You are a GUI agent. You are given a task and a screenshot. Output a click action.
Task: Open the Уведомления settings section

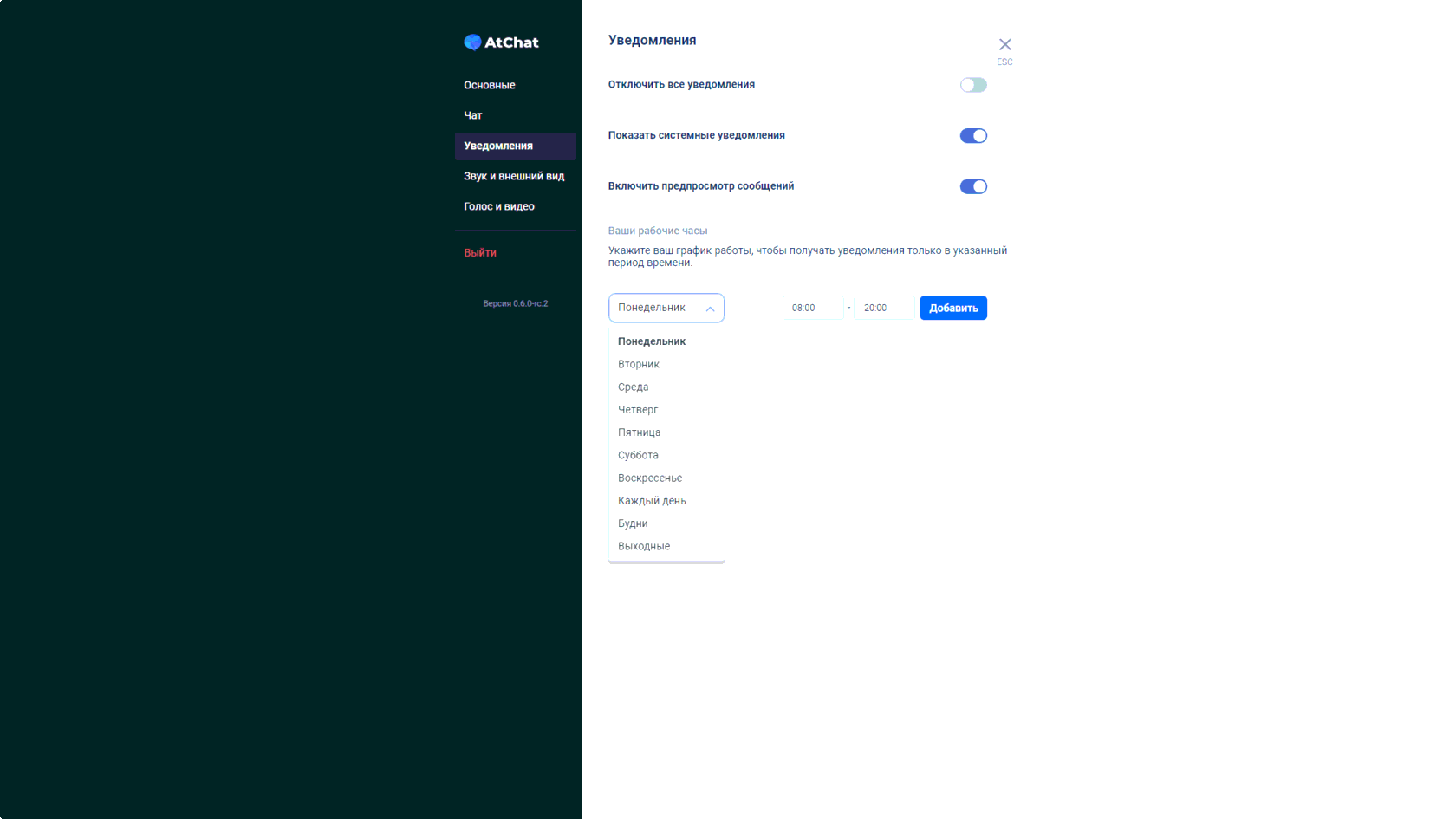tap(515, 146)
